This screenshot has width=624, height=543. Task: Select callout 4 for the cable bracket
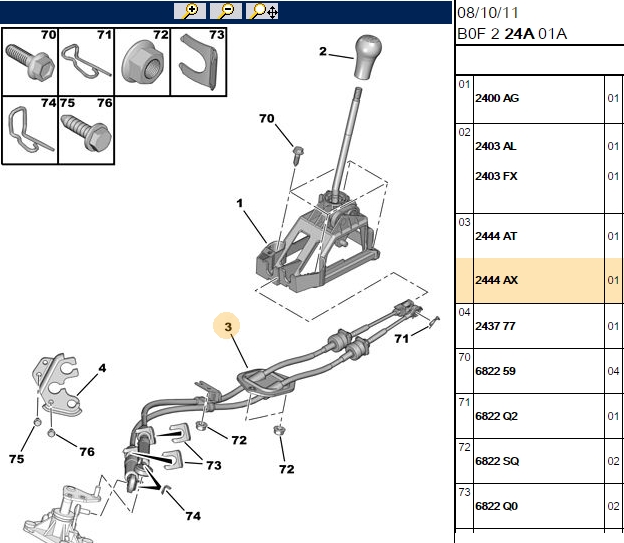(x=102, y=368)
